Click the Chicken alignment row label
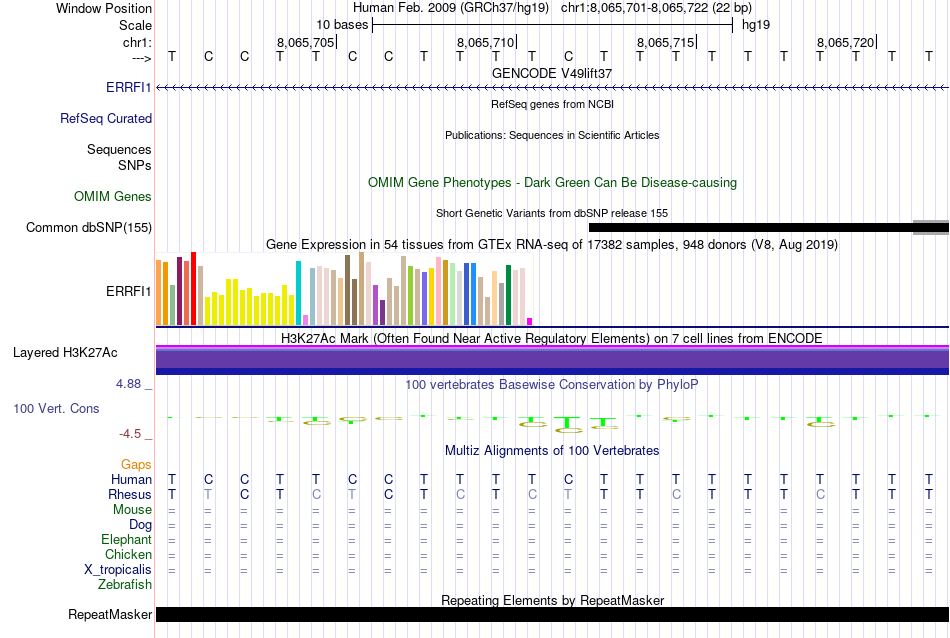Screen dimensions: 950x638 point(128,555)
